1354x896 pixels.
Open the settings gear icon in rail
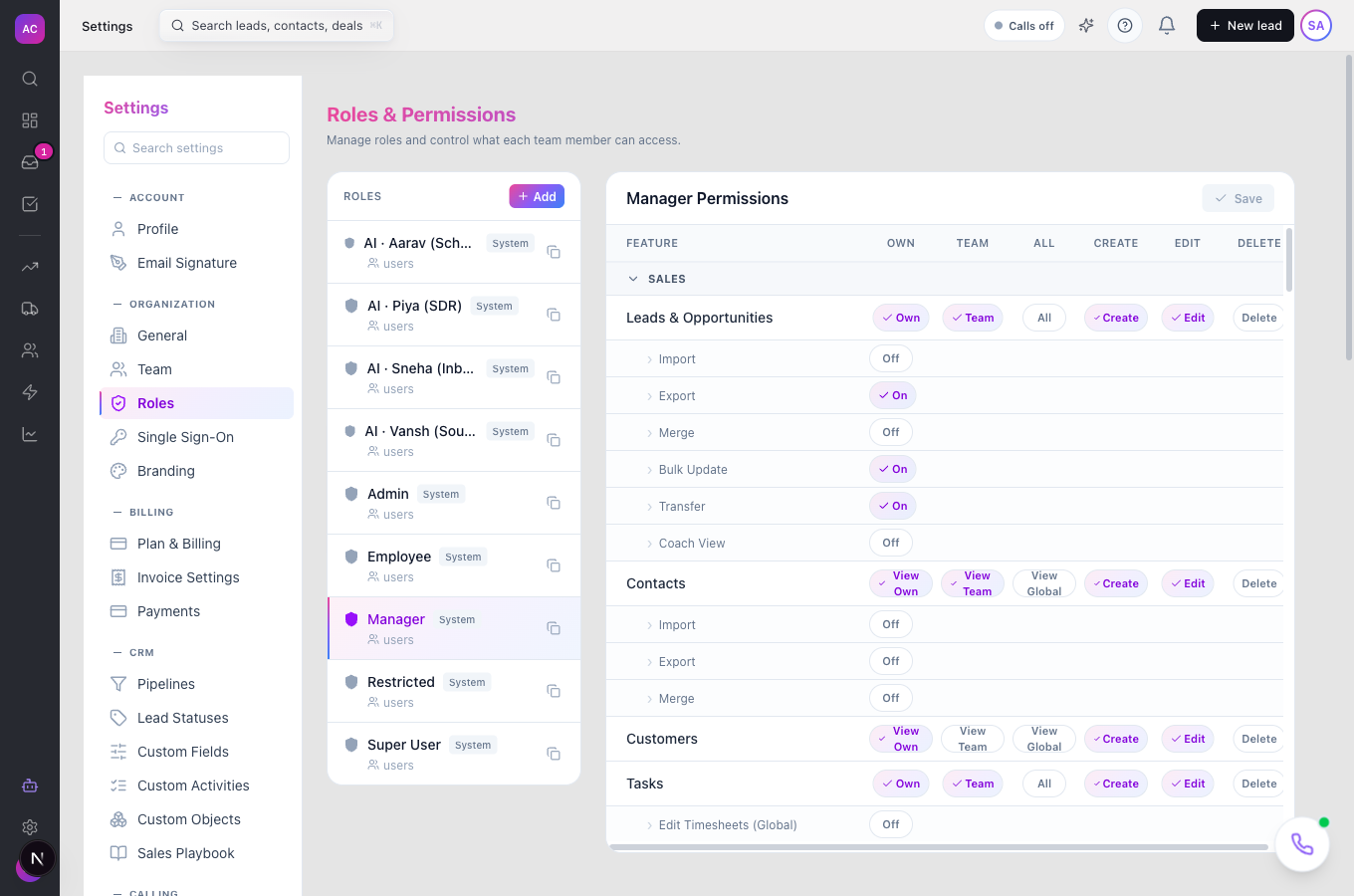[30, 827]
